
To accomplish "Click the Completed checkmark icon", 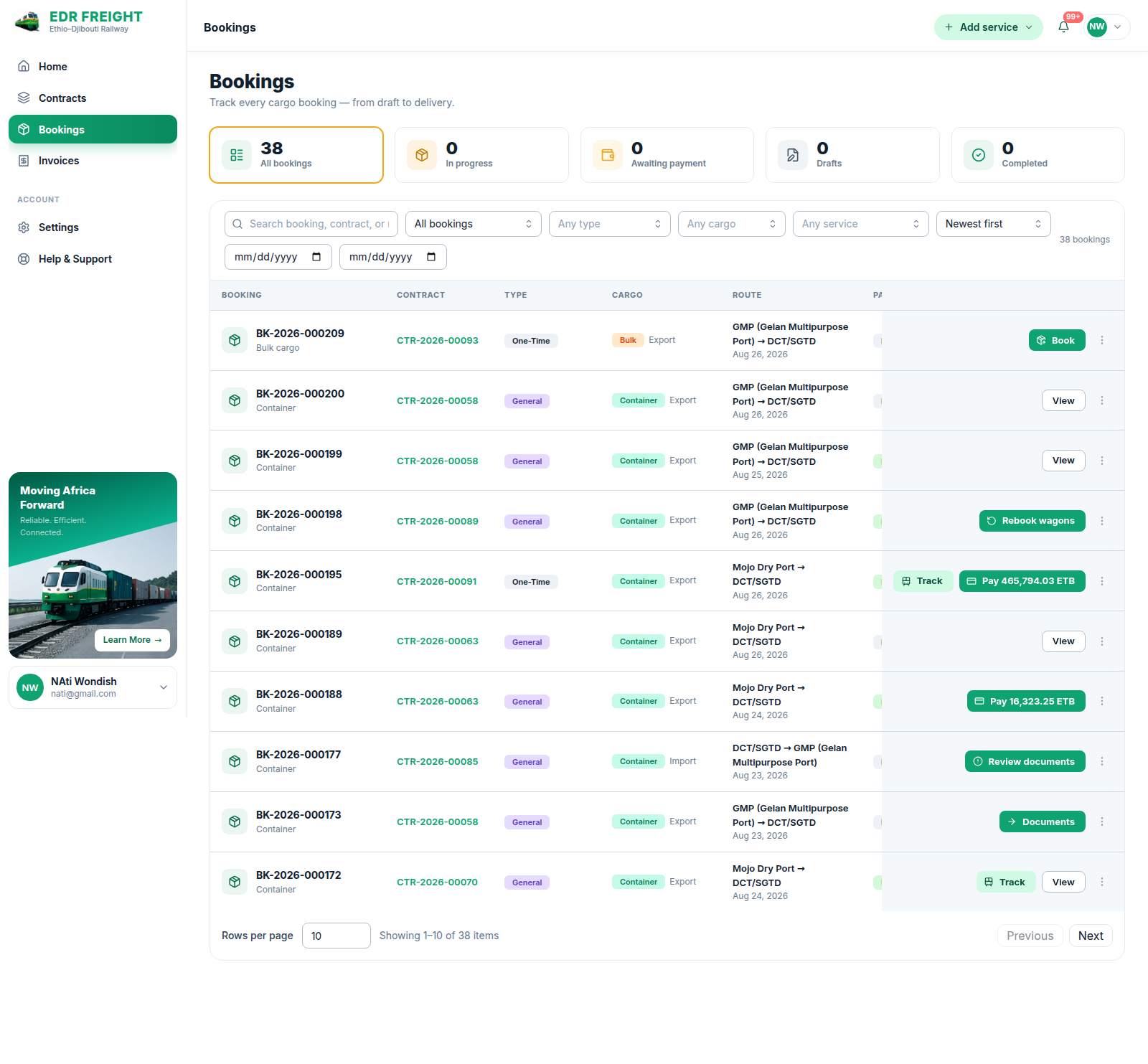I will 979,155.
